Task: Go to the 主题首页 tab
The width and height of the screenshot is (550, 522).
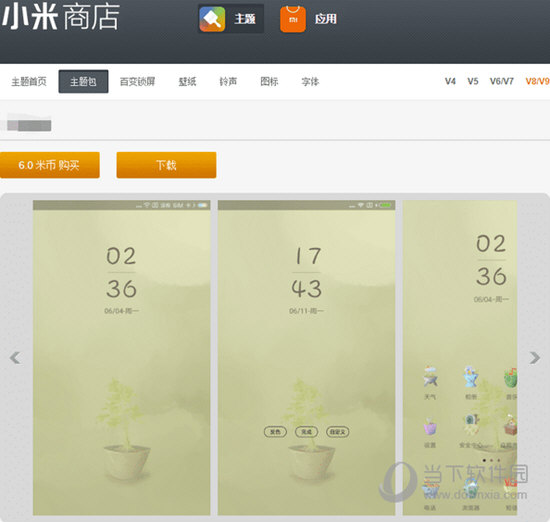Action: pyautogui.click(x=29, y=82)
